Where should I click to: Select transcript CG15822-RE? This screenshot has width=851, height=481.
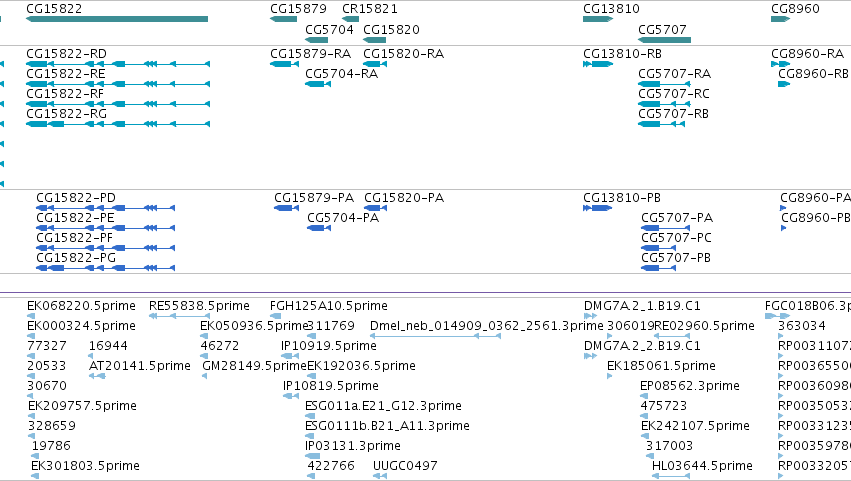pyautogui.click(x=118, y=84)
